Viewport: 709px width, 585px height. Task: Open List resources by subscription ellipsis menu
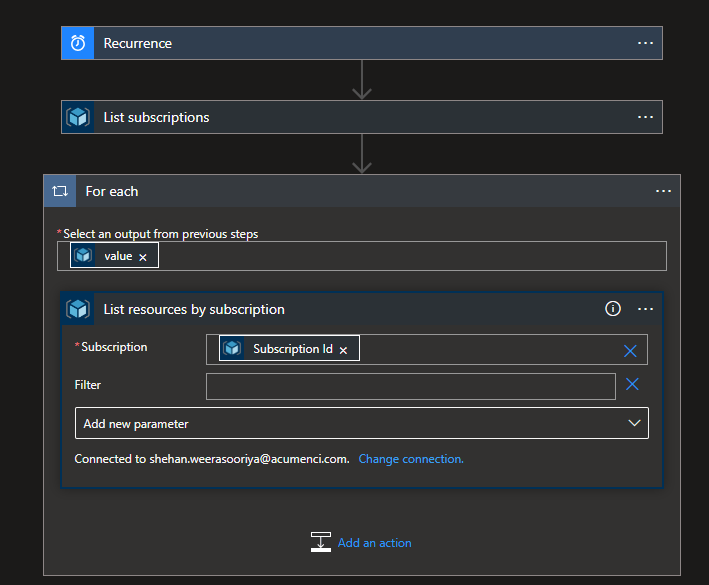645,309
